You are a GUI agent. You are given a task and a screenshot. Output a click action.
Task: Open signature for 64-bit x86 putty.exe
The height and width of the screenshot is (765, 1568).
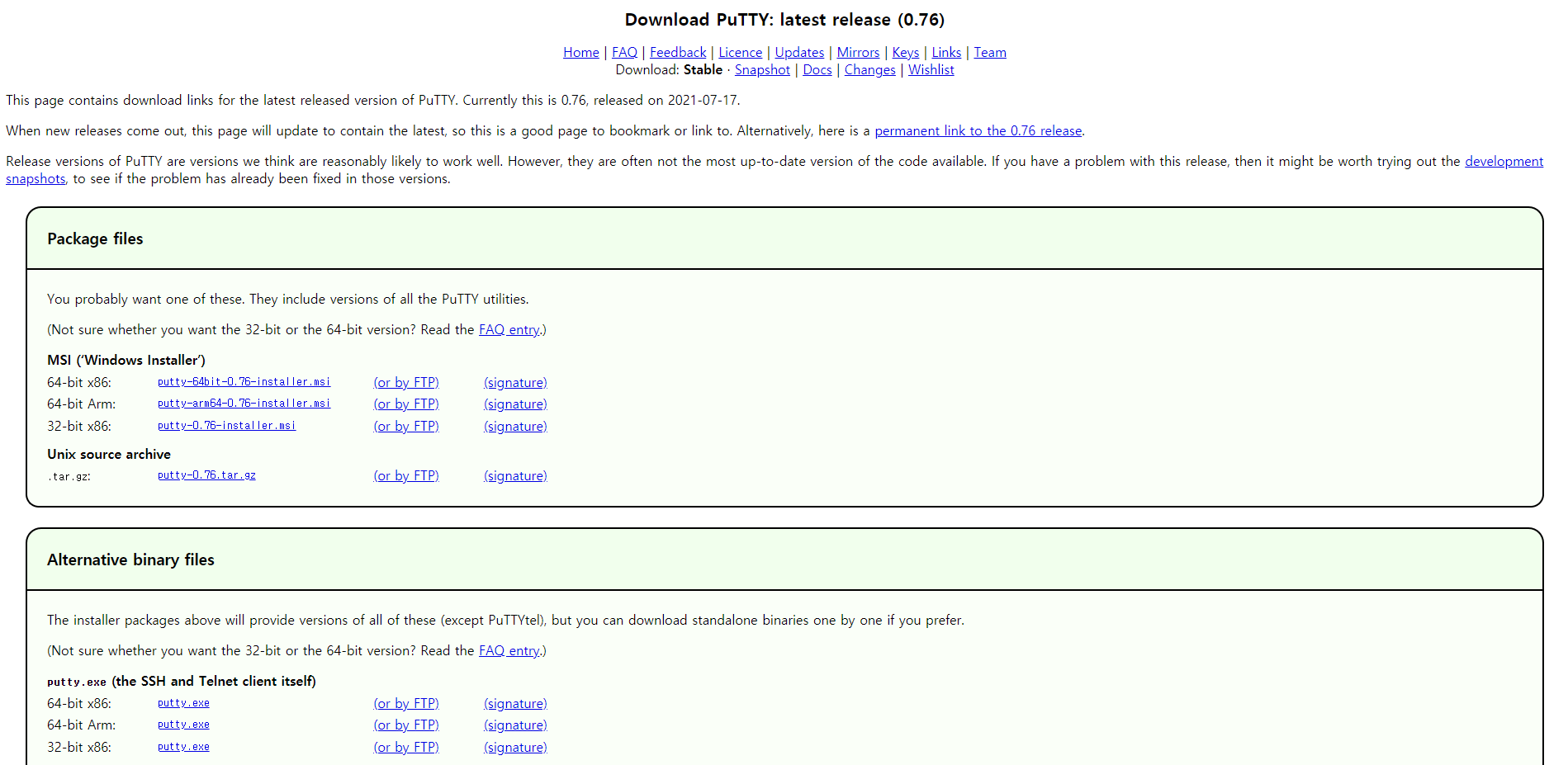[x=515, y=704]
